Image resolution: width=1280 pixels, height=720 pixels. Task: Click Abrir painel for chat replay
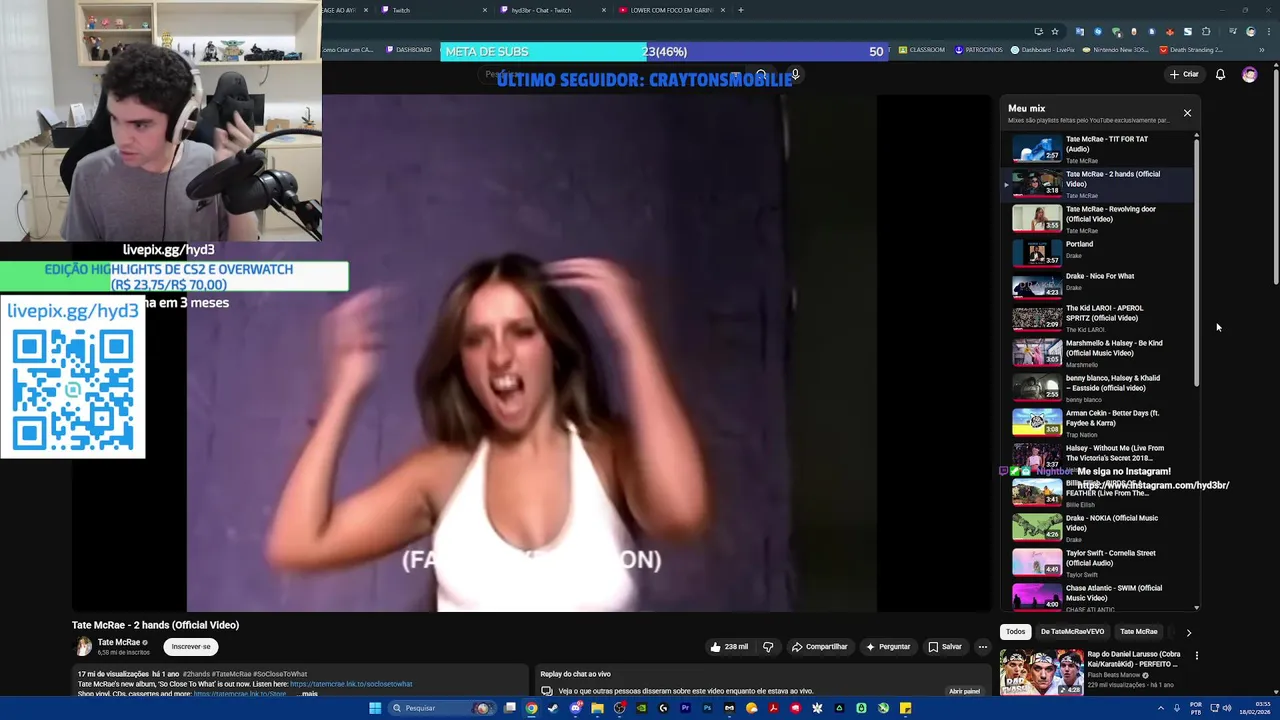964,691
